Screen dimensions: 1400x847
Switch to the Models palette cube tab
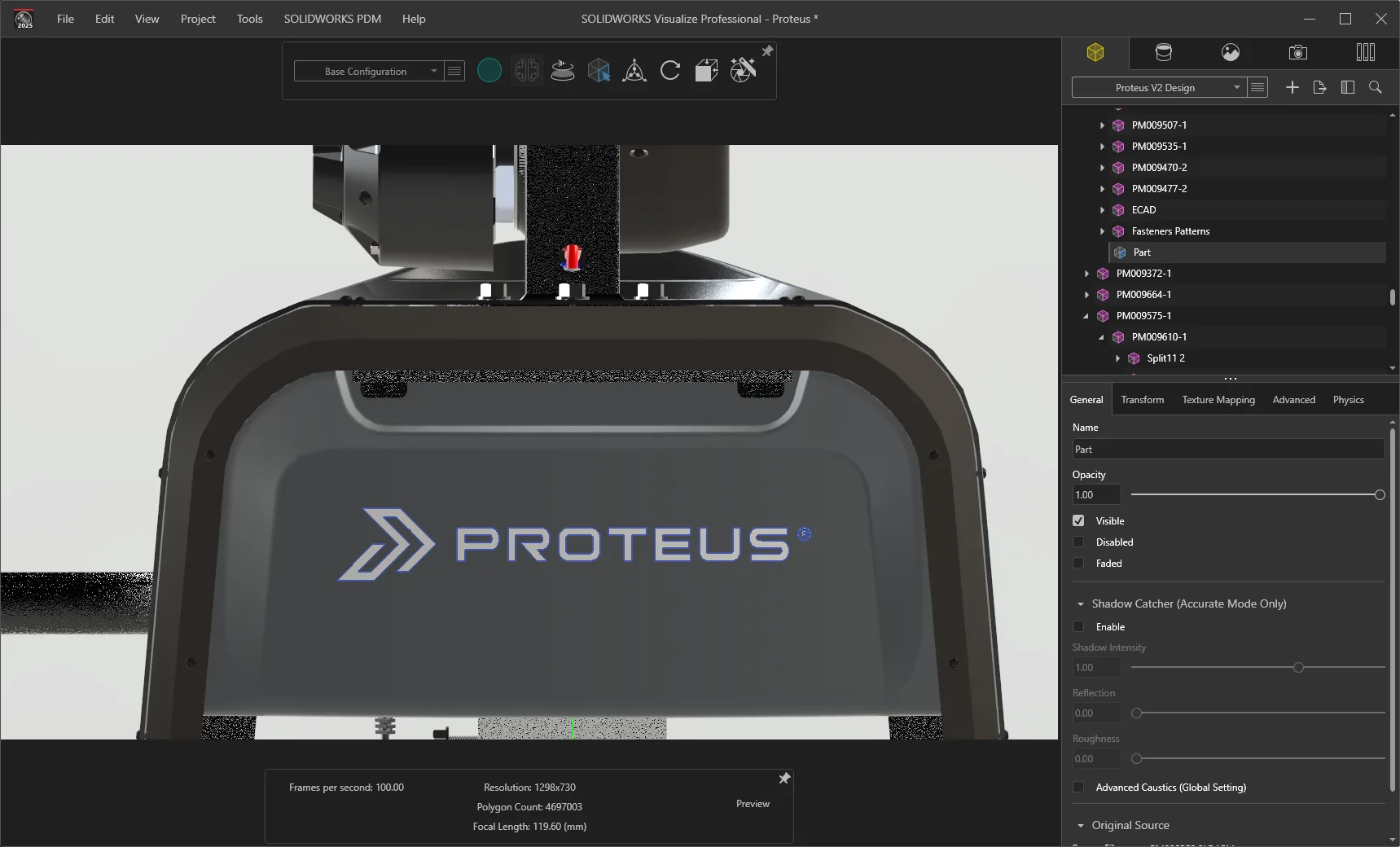(1095, 53)
